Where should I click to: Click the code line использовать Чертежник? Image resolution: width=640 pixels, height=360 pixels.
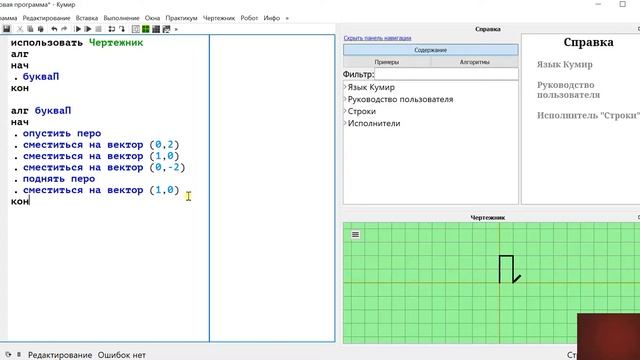77,43
